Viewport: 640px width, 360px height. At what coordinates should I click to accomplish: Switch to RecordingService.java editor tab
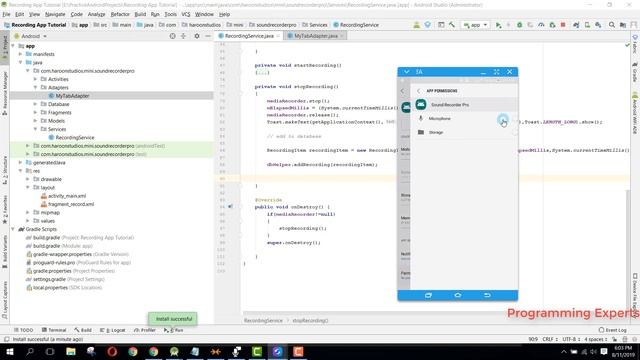(249, 36)
